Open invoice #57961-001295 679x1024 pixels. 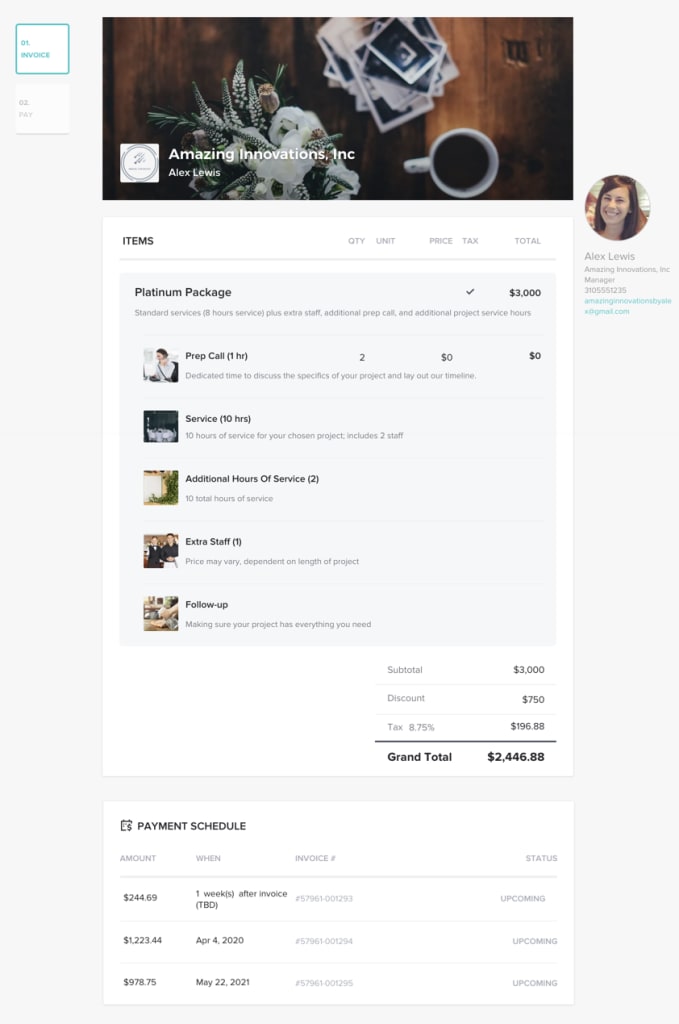pyautogui.click(x=324, y=983)
